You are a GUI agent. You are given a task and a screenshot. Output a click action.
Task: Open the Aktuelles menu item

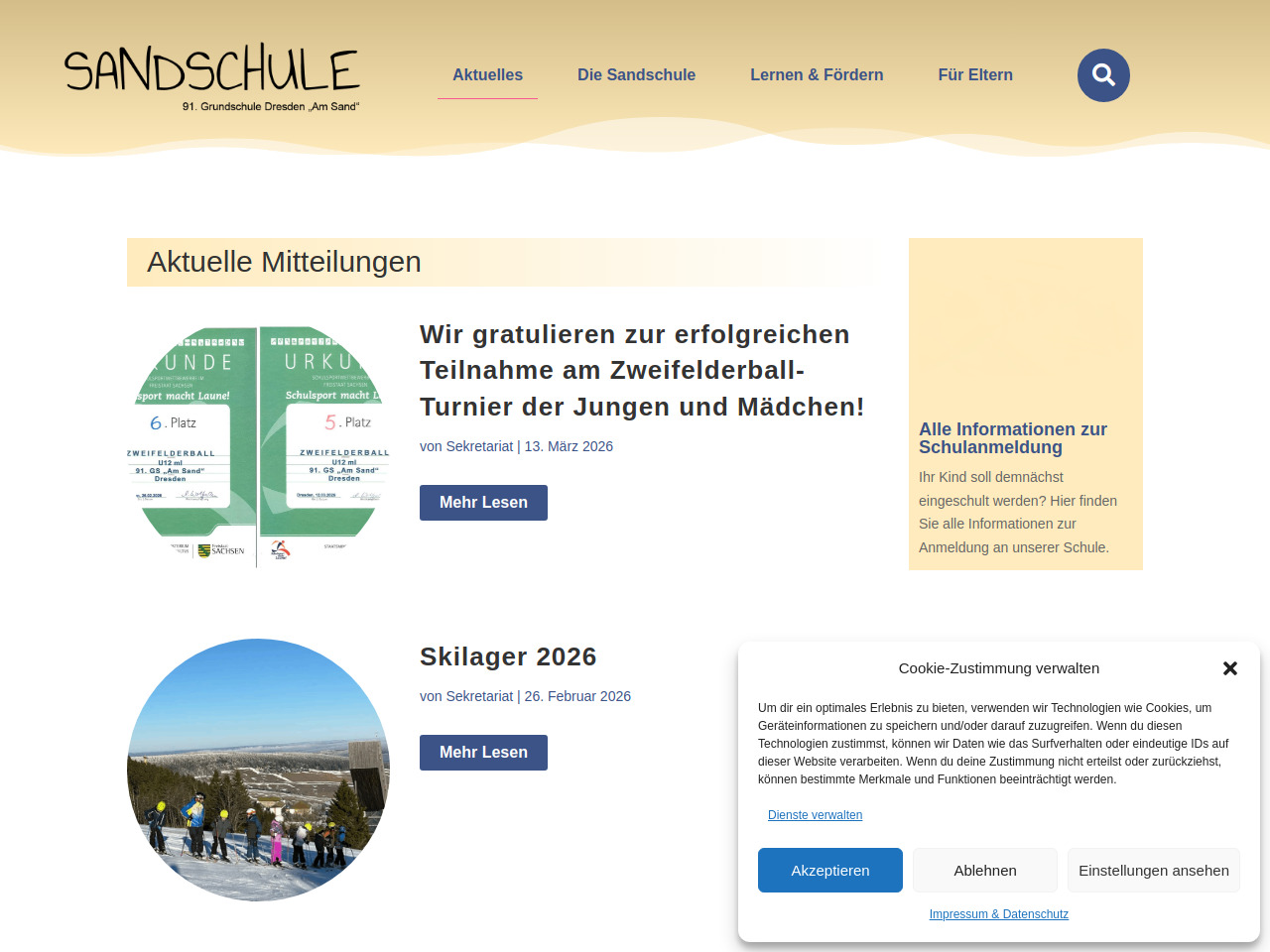[x=487, y=75]
